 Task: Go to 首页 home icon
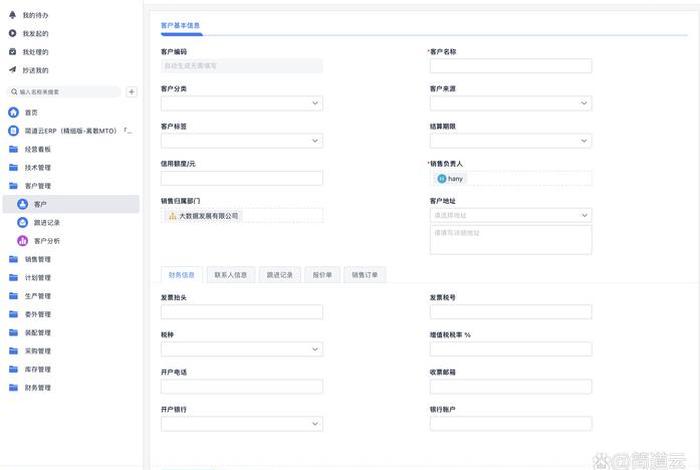point(13,112)
